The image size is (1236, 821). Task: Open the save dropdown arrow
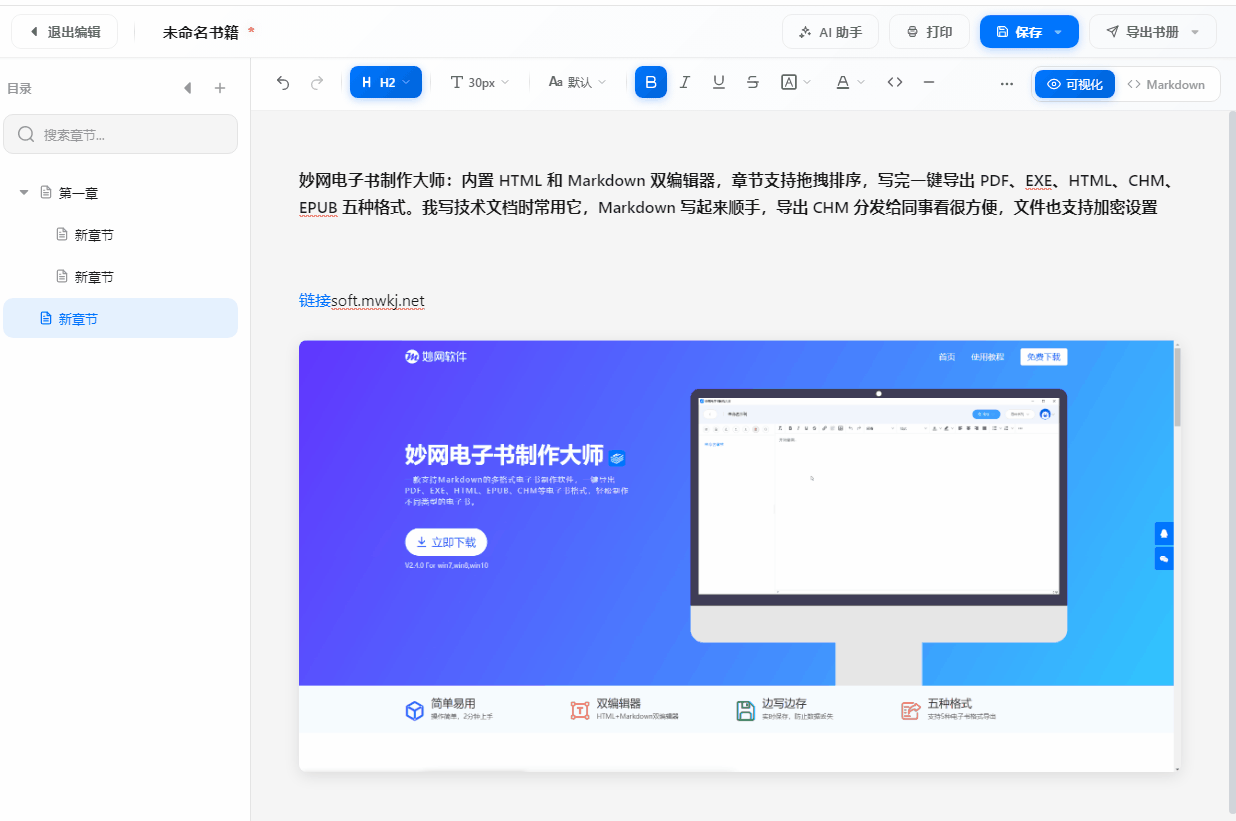(x=1059, y=32)
